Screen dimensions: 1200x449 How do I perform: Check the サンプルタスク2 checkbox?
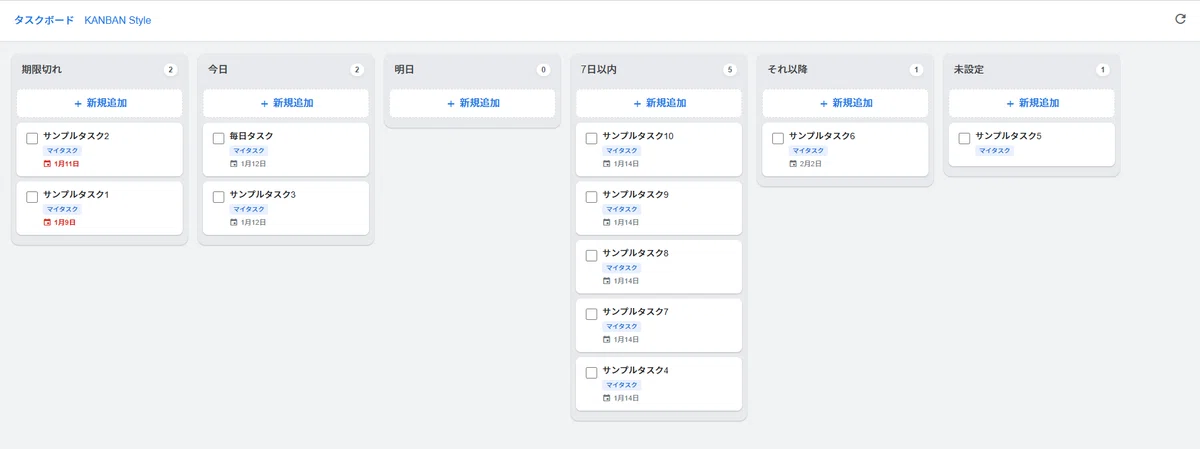click(32, 138)
